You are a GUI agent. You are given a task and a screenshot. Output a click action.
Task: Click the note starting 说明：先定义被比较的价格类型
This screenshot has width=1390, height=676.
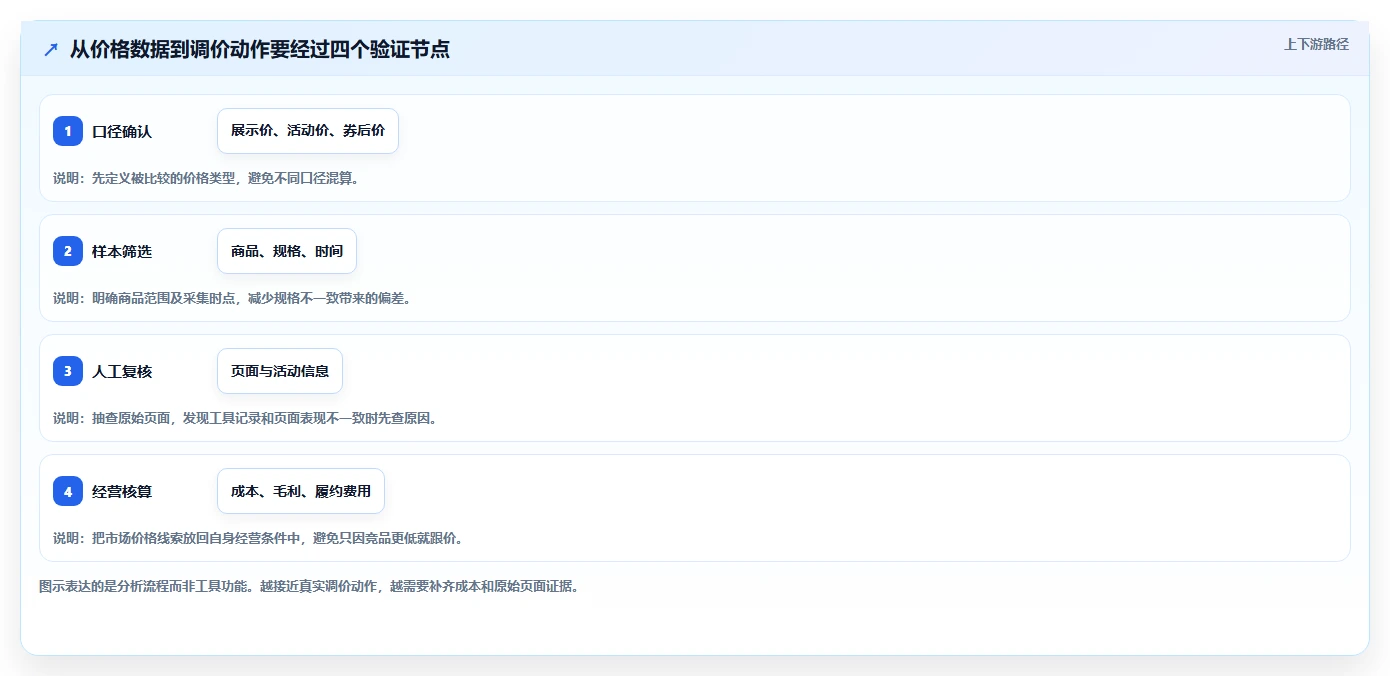click(x=206, y=178)
